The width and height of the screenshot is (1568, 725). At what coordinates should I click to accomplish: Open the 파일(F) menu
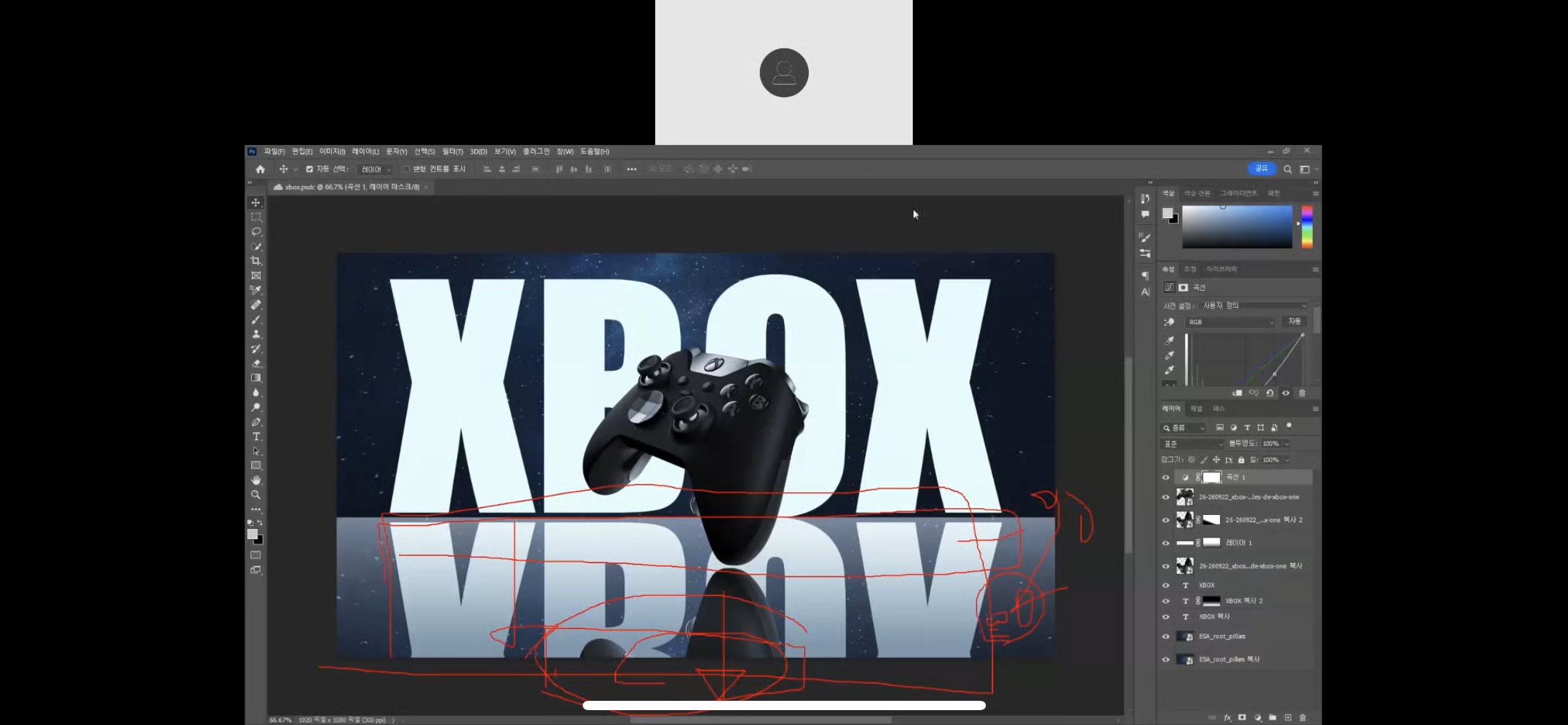tap(274, 152)
